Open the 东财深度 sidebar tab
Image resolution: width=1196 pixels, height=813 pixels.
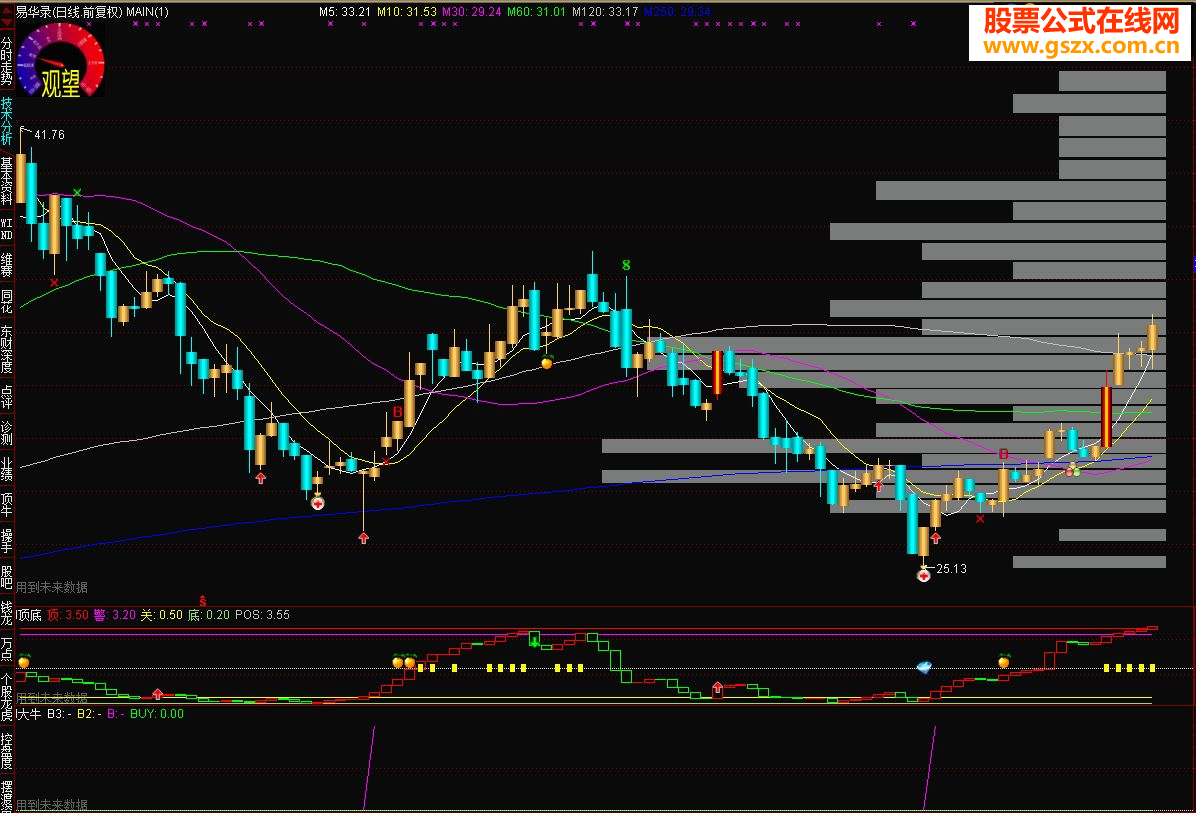point(6,349)
